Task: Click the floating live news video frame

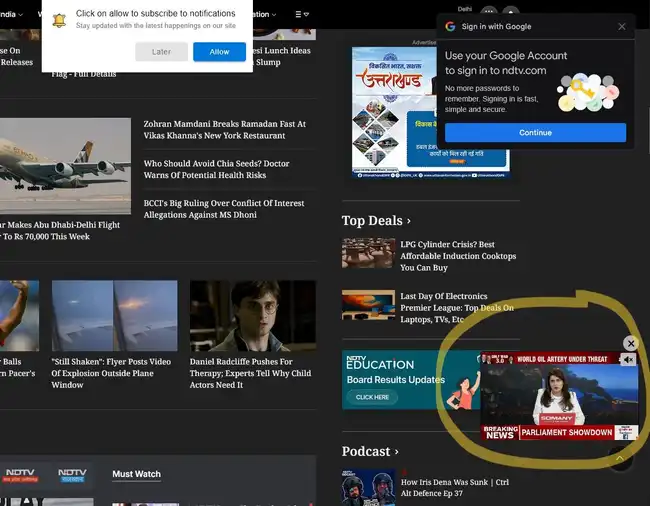Action: (559, 397)
